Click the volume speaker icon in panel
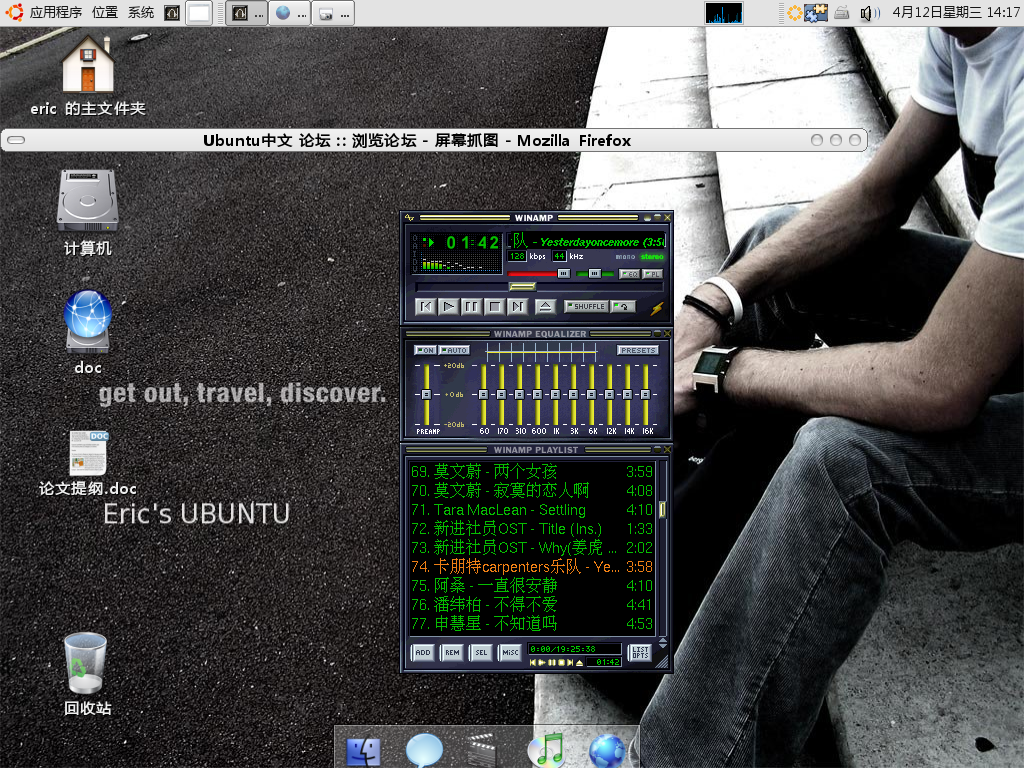The image size is (1024, 768). coord(869,12)
